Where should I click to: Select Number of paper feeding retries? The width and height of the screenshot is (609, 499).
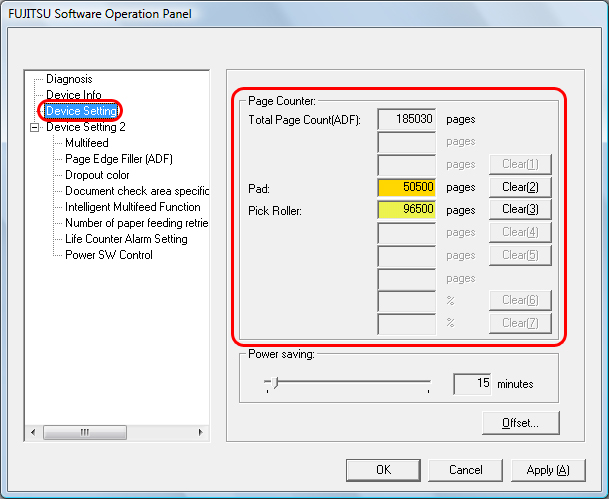[137, 223]
